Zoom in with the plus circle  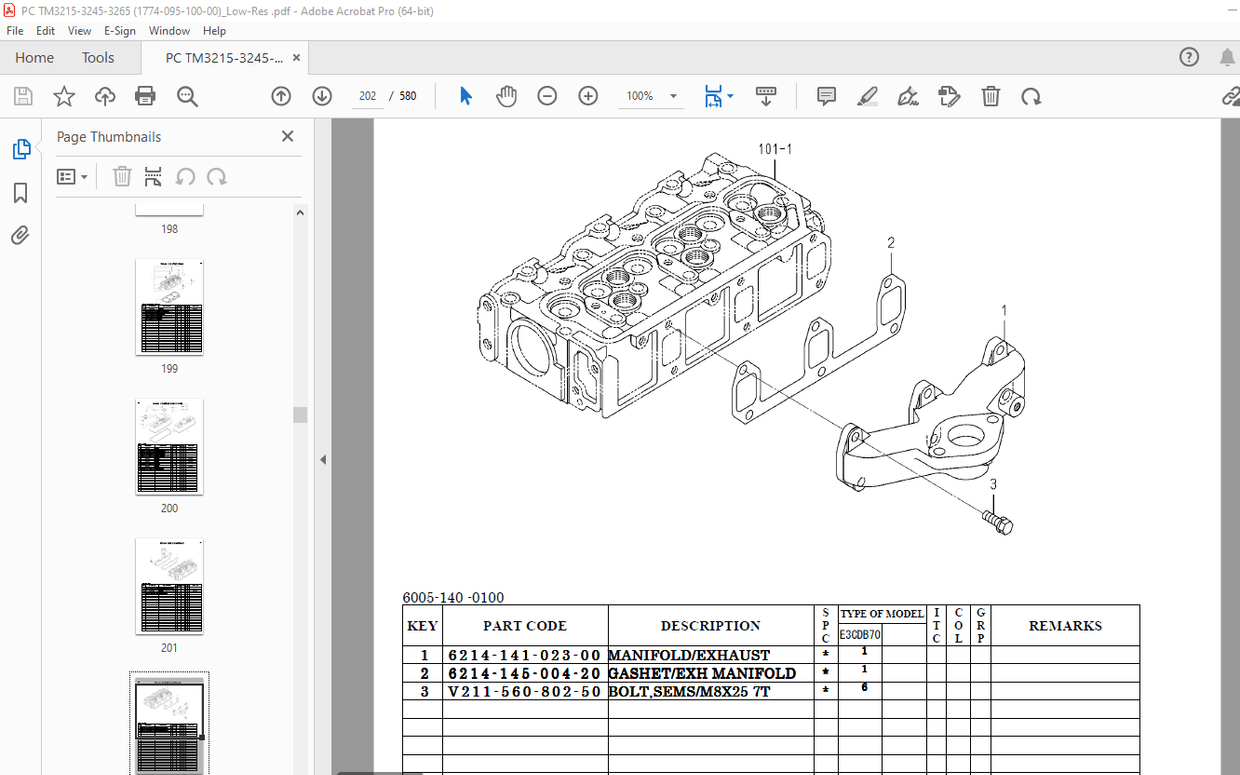588,96
